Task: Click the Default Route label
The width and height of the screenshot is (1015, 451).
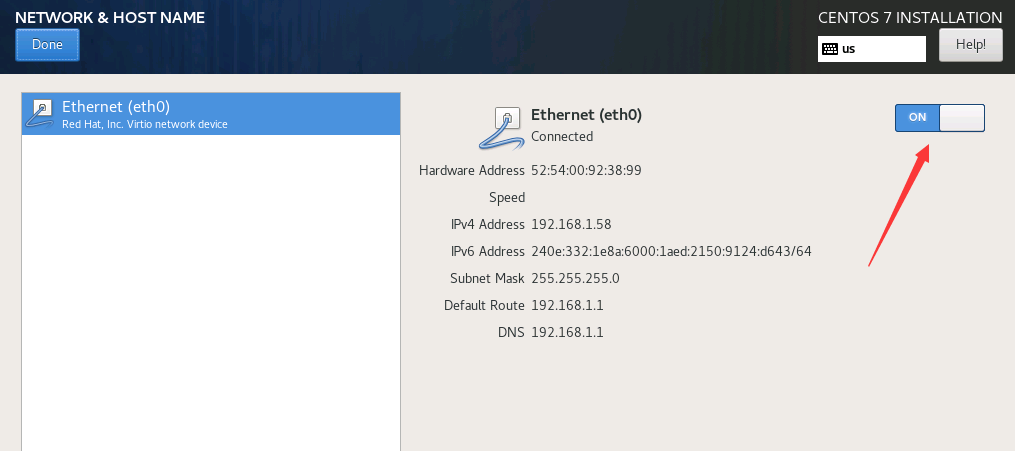Action: click(484, 305)
